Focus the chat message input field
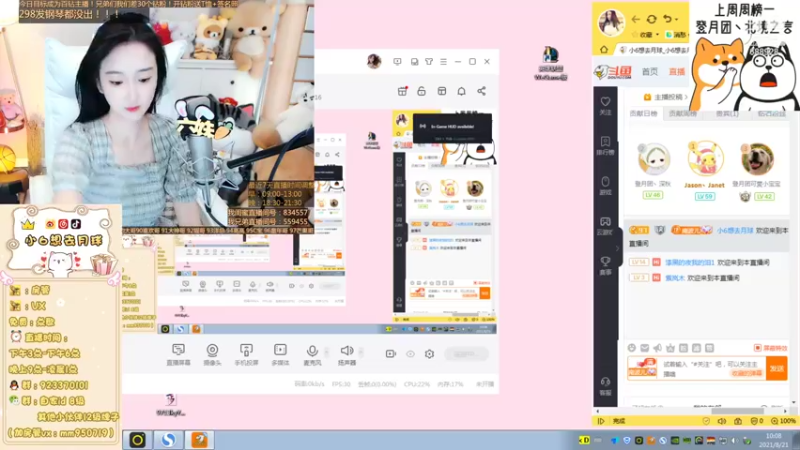Viewport: 800px width, 450px height. point(711,368)
